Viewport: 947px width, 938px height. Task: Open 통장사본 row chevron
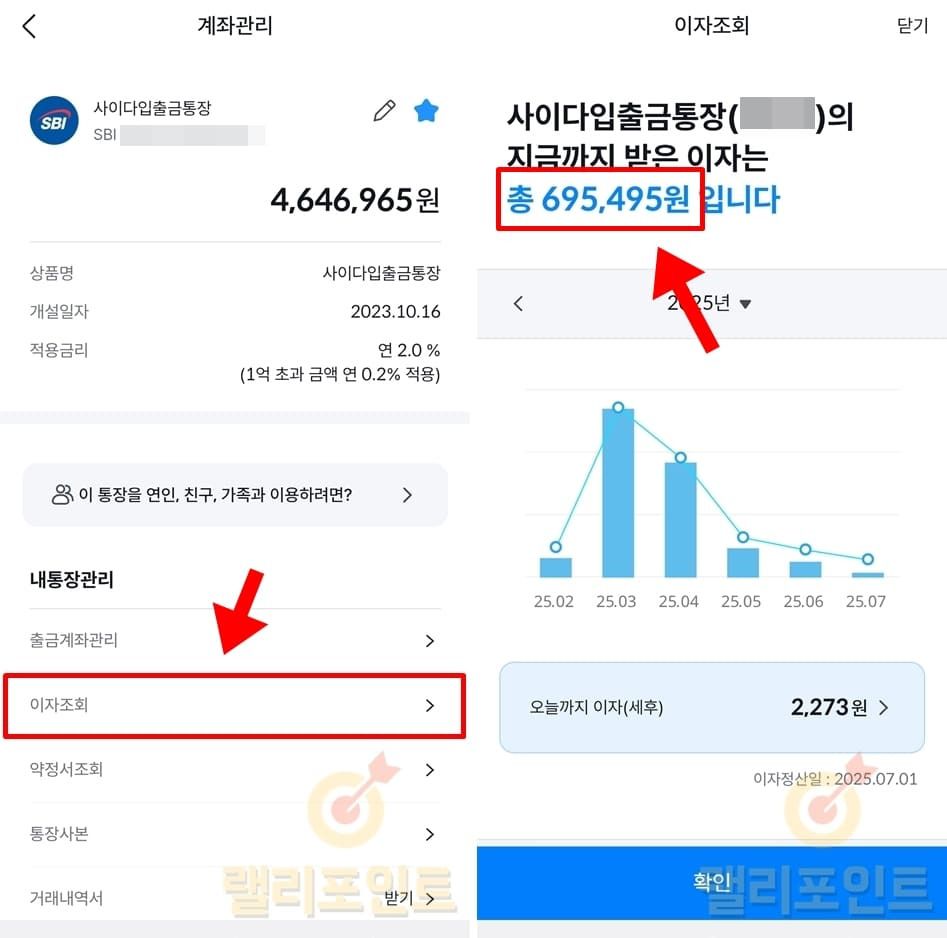point(429,834)
